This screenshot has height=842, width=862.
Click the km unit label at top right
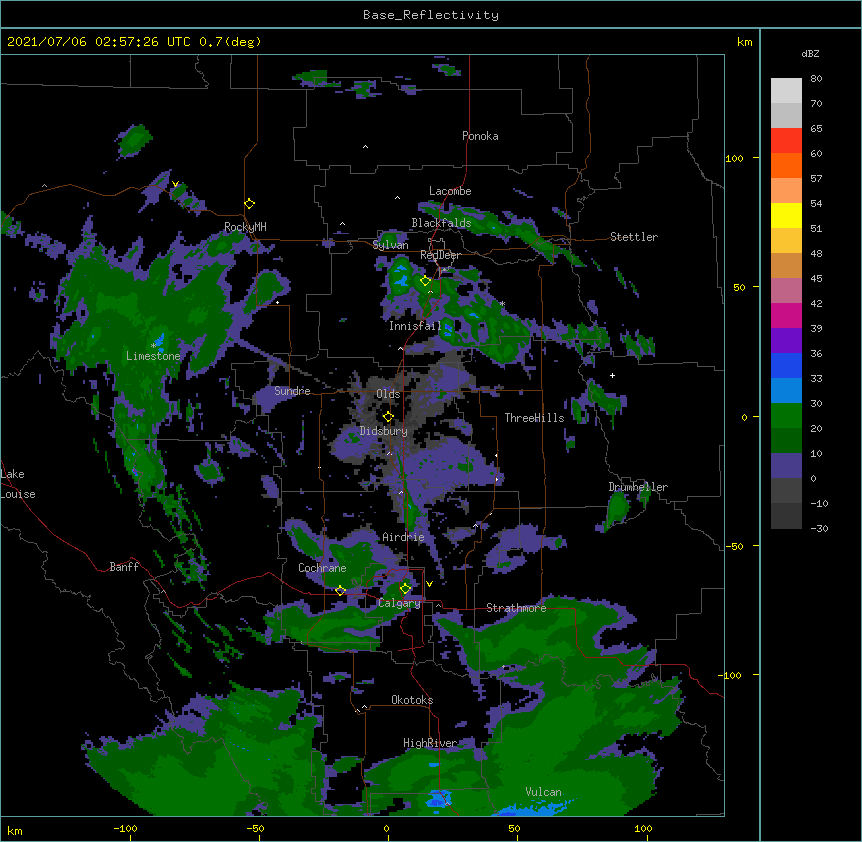745,42
